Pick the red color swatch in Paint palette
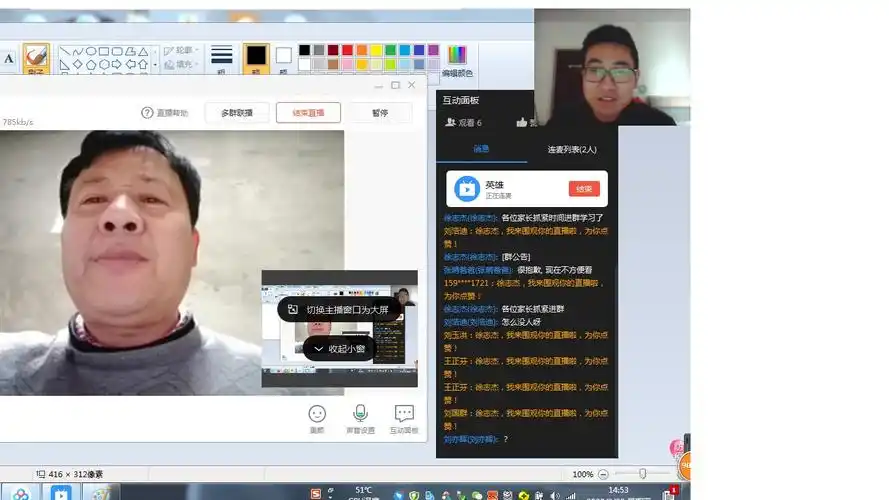Screen dimensions: 889x500 coord(348,50)
